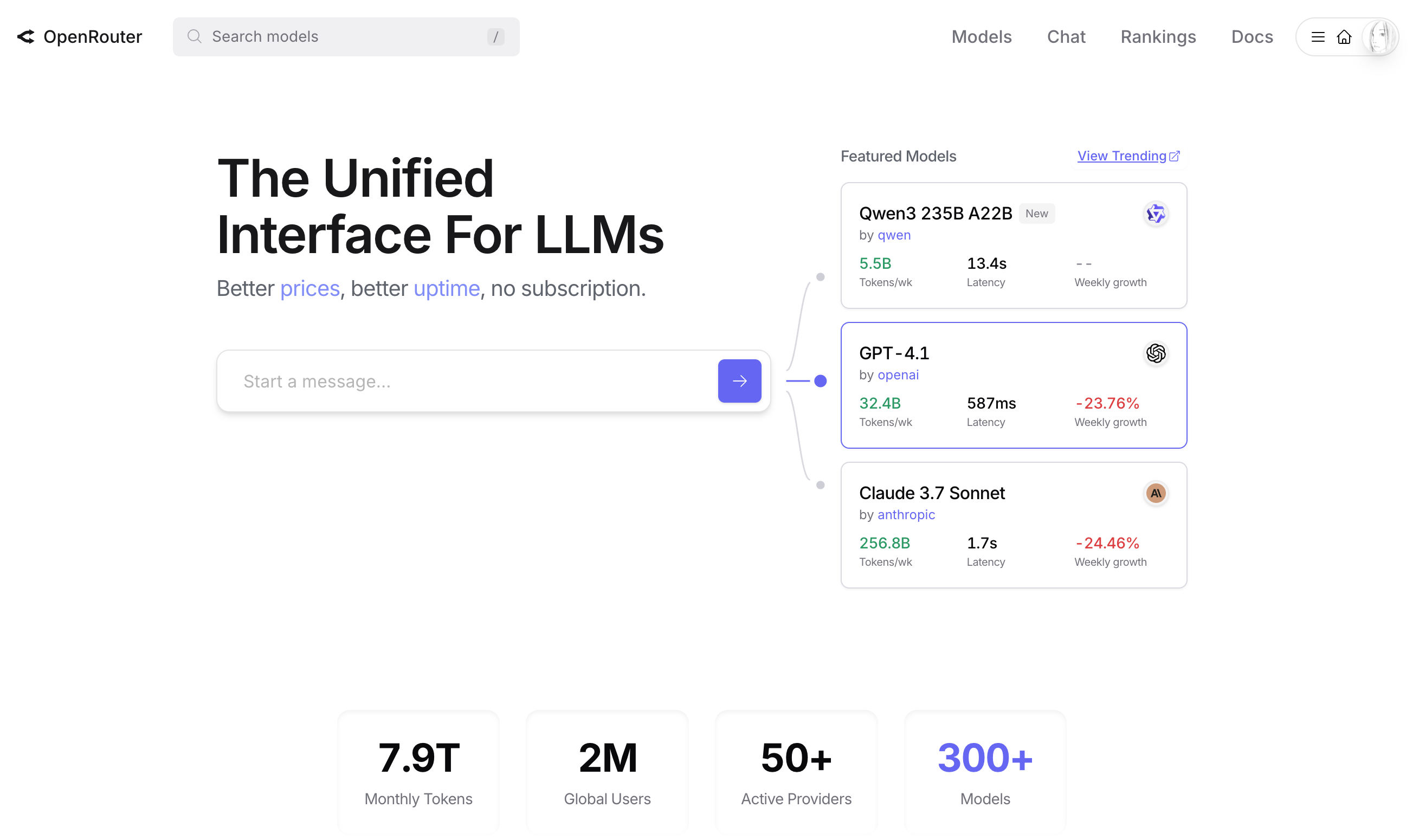
Task: Focus the Start a message field
Action: pyautogui.click(x=464, y=381)
